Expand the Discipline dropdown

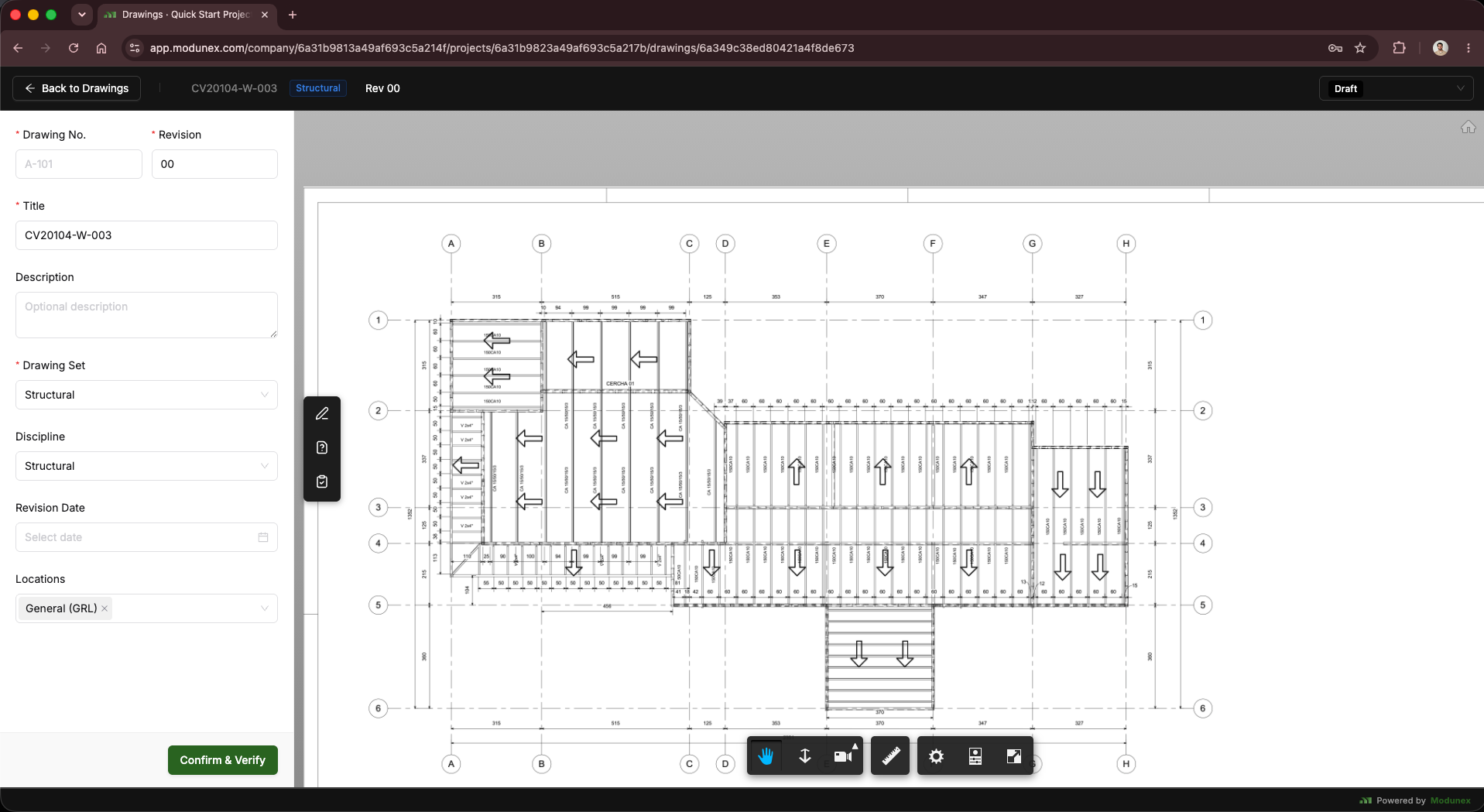click(146, 466)
